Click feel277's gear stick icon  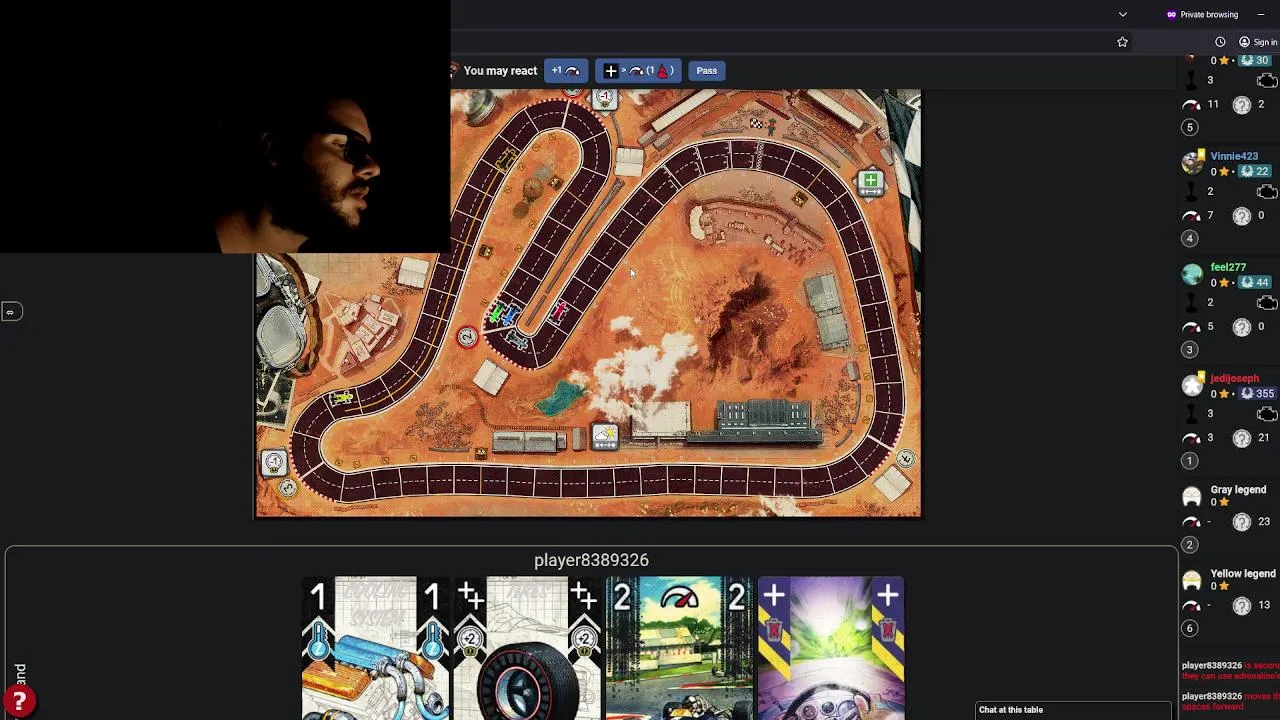(1190, 302)
